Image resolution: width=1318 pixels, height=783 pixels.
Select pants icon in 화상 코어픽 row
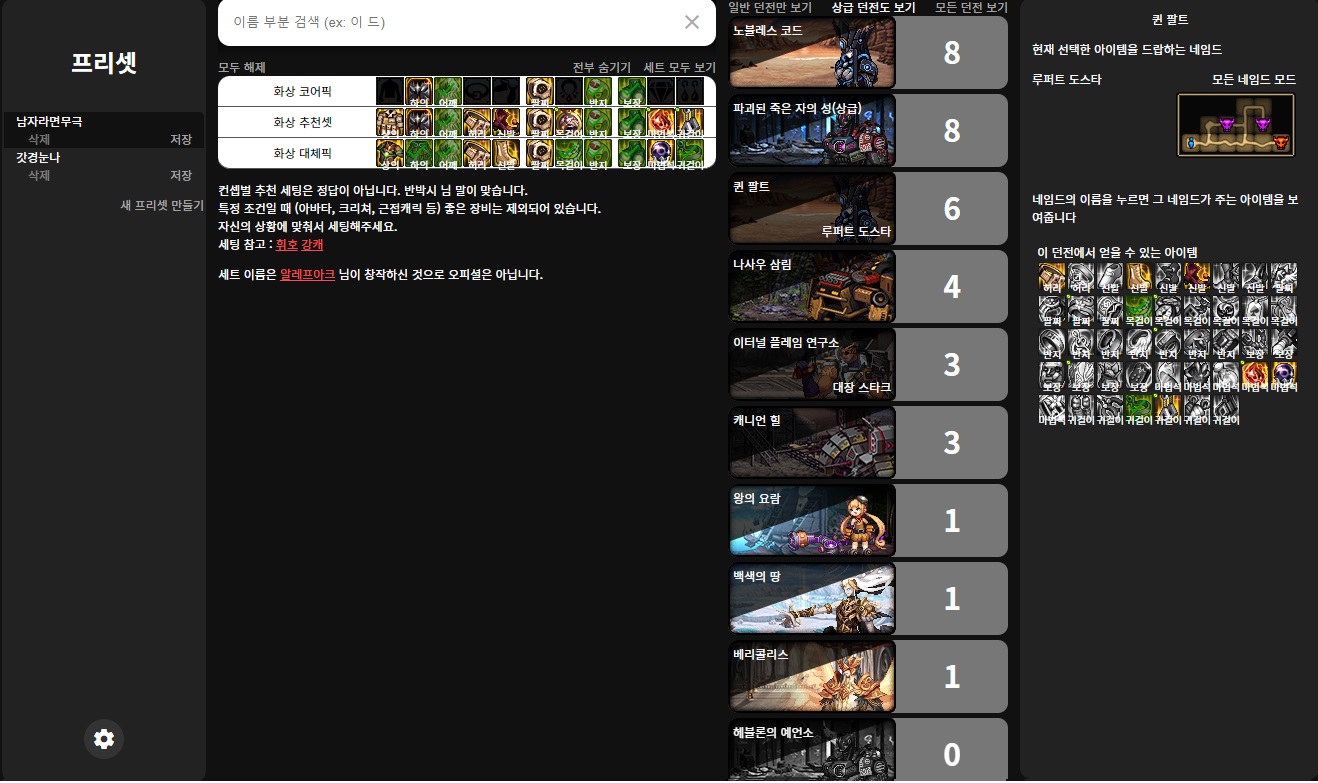419,91
